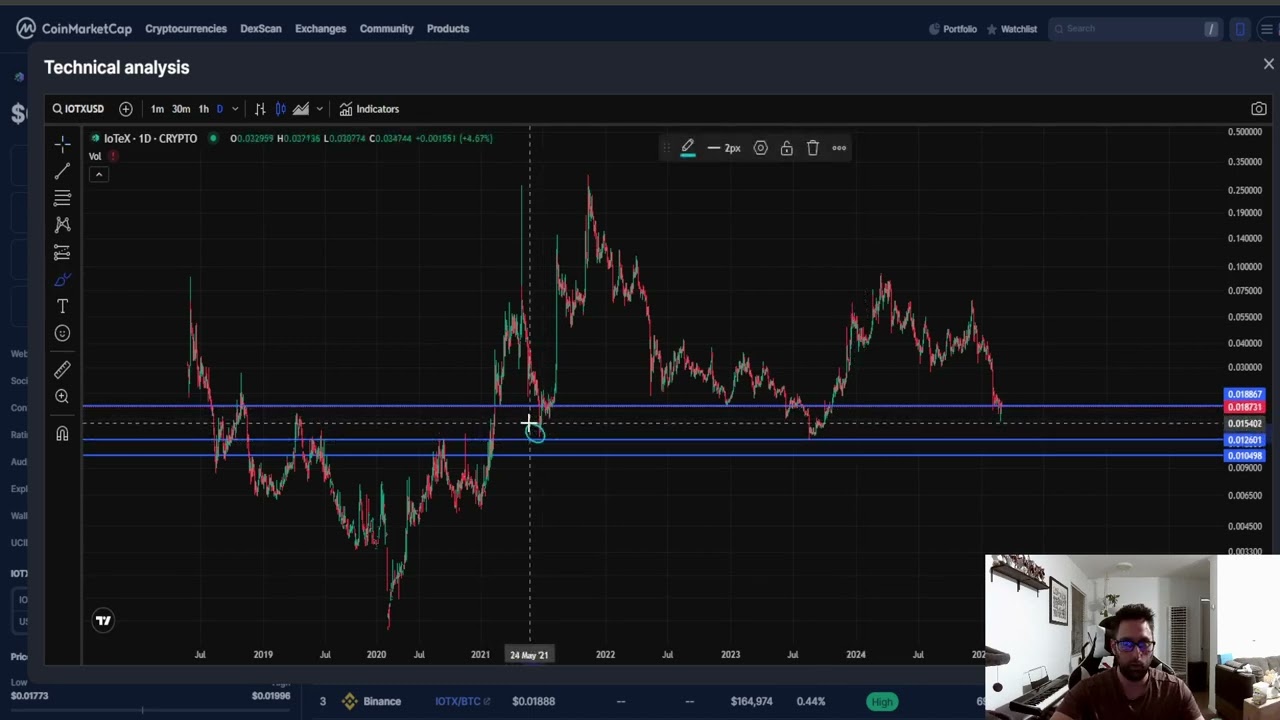The image size is (1280, 720).
Task: Expand the time interval dropdown
Action: point(235,109)
